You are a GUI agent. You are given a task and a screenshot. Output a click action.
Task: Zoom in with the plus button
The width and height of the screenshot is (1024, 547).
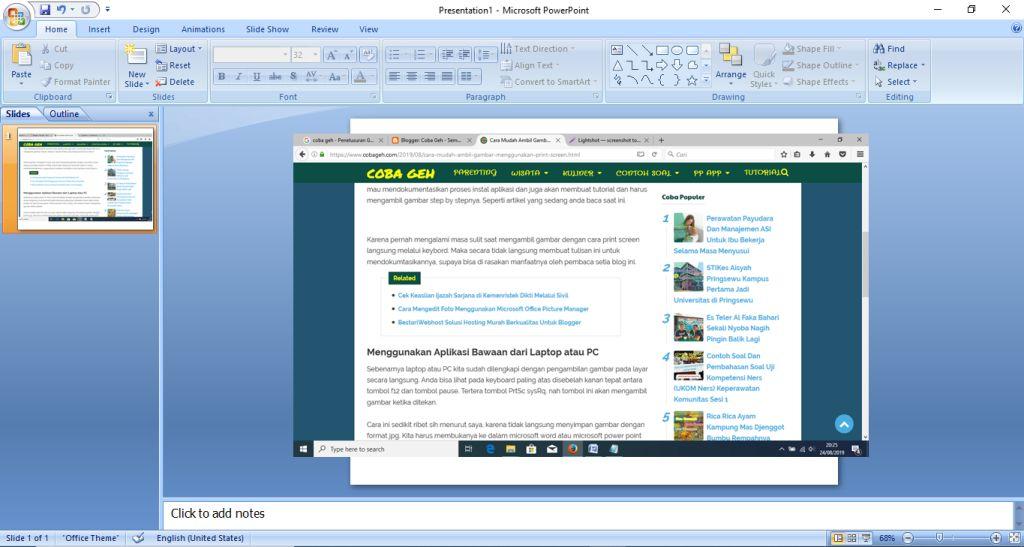995,539
